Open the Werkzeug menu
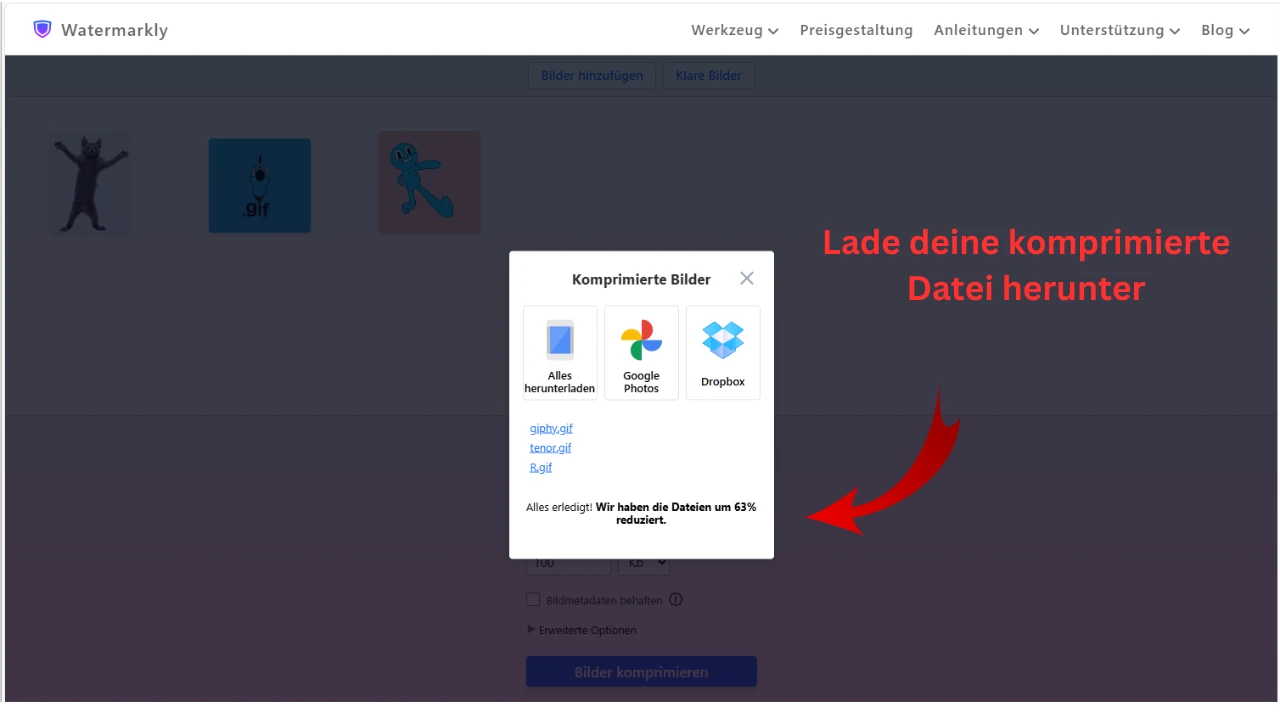 tap(735, 30)
